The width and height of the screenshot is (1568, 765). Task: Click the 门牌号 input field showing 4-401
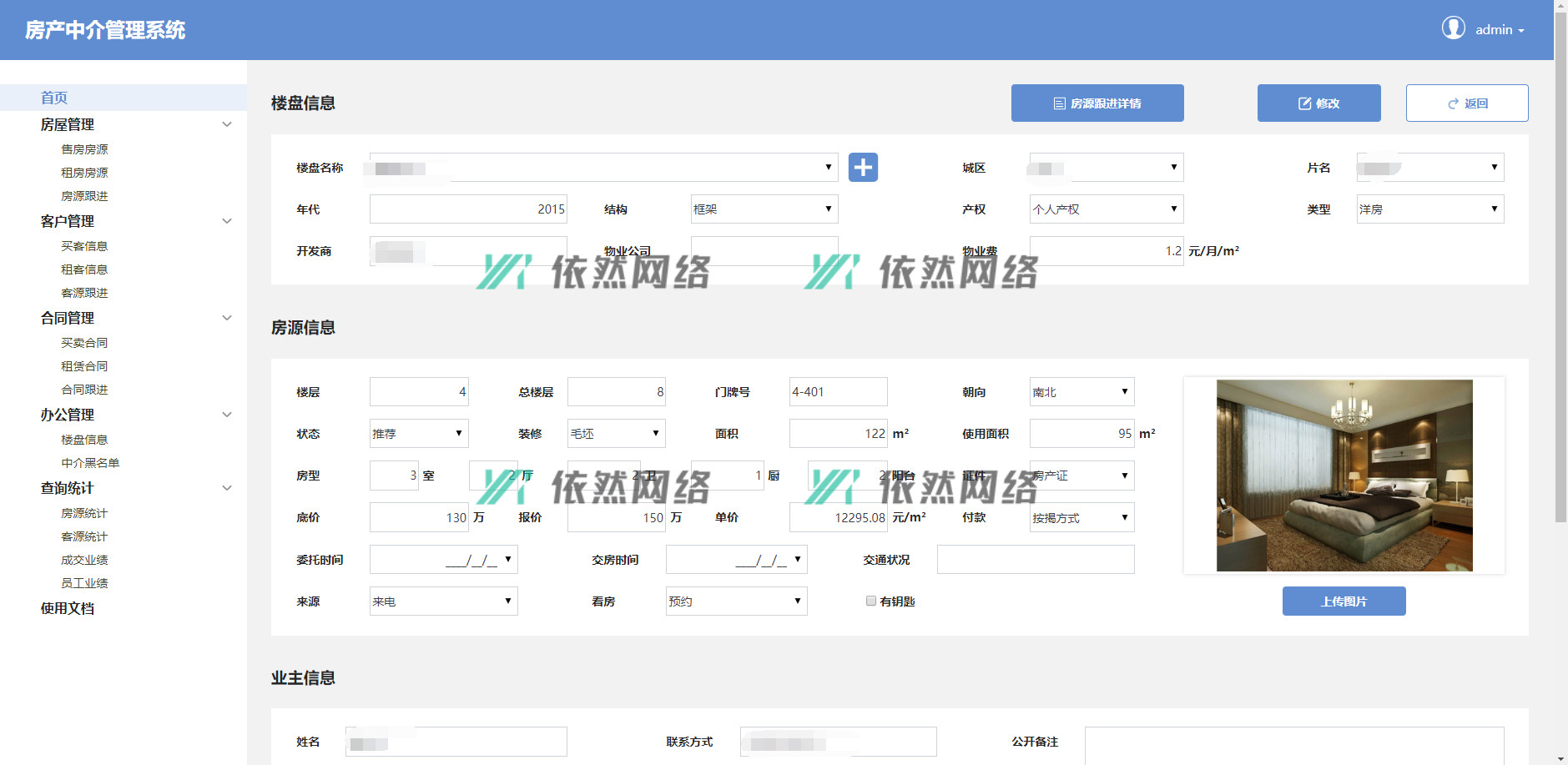click(838, 392)
